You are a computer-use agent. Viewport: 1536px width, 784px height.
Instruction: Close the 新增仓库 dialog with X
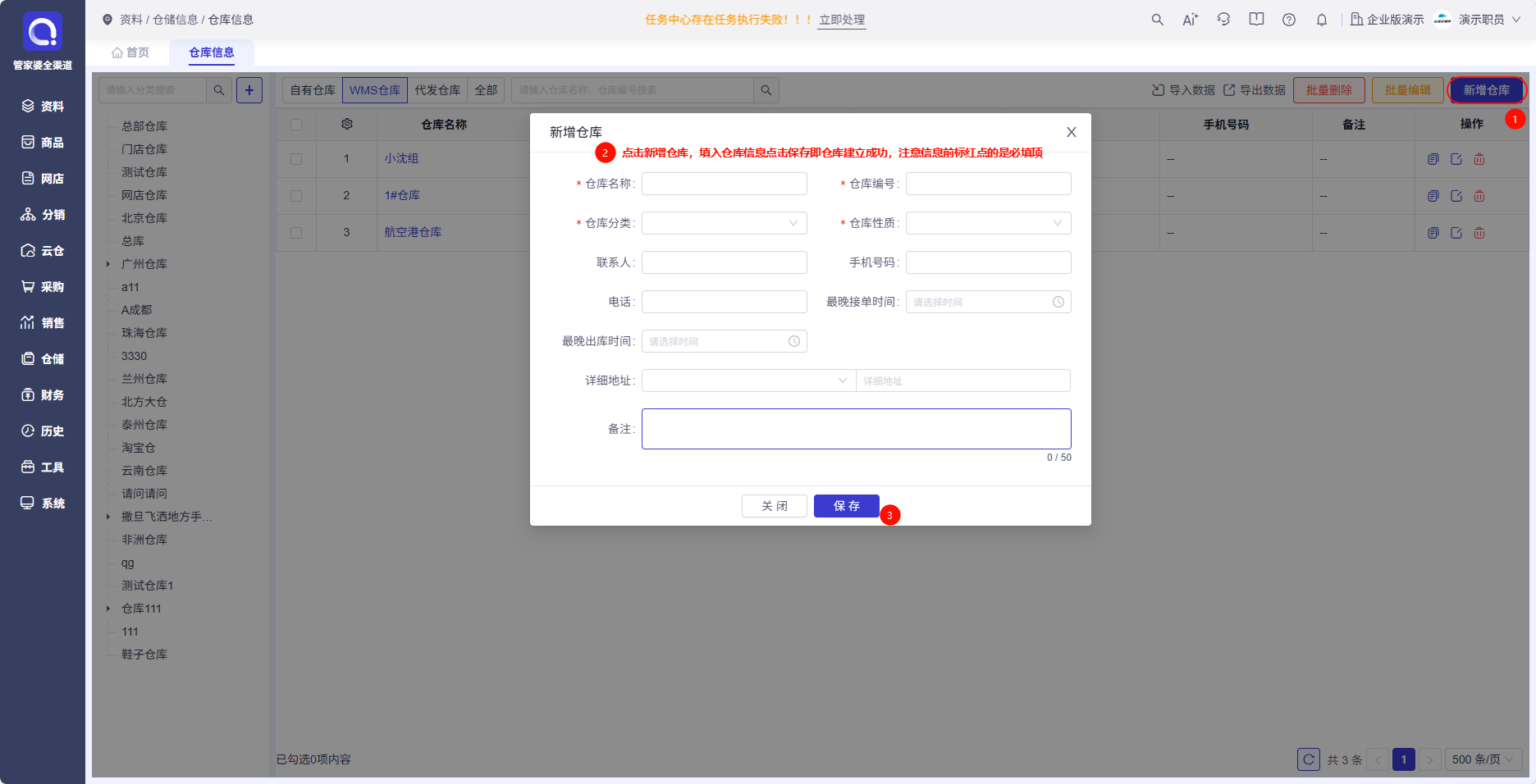pyautogui.click(x=1072, y=132)
